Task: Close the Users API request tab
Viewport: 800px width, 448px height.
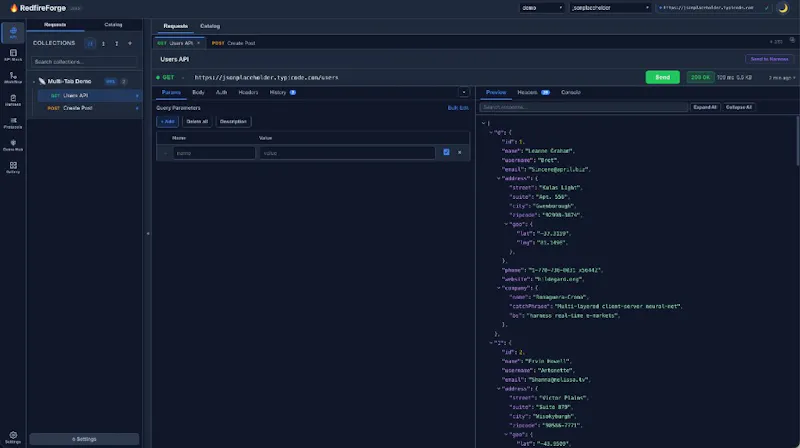Action: [198, 43]
